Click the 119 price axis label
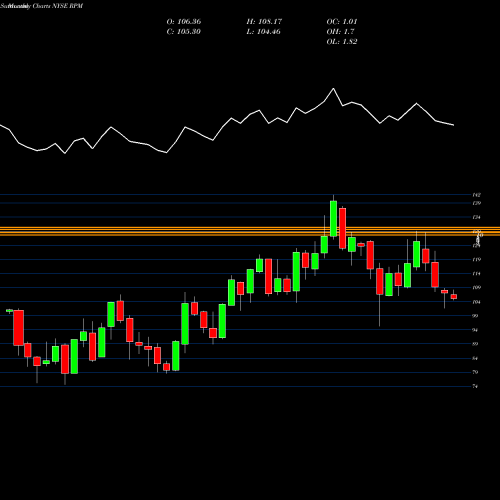Screen dimensions: 500x500 pyautogui.click(x=477, y=260)
